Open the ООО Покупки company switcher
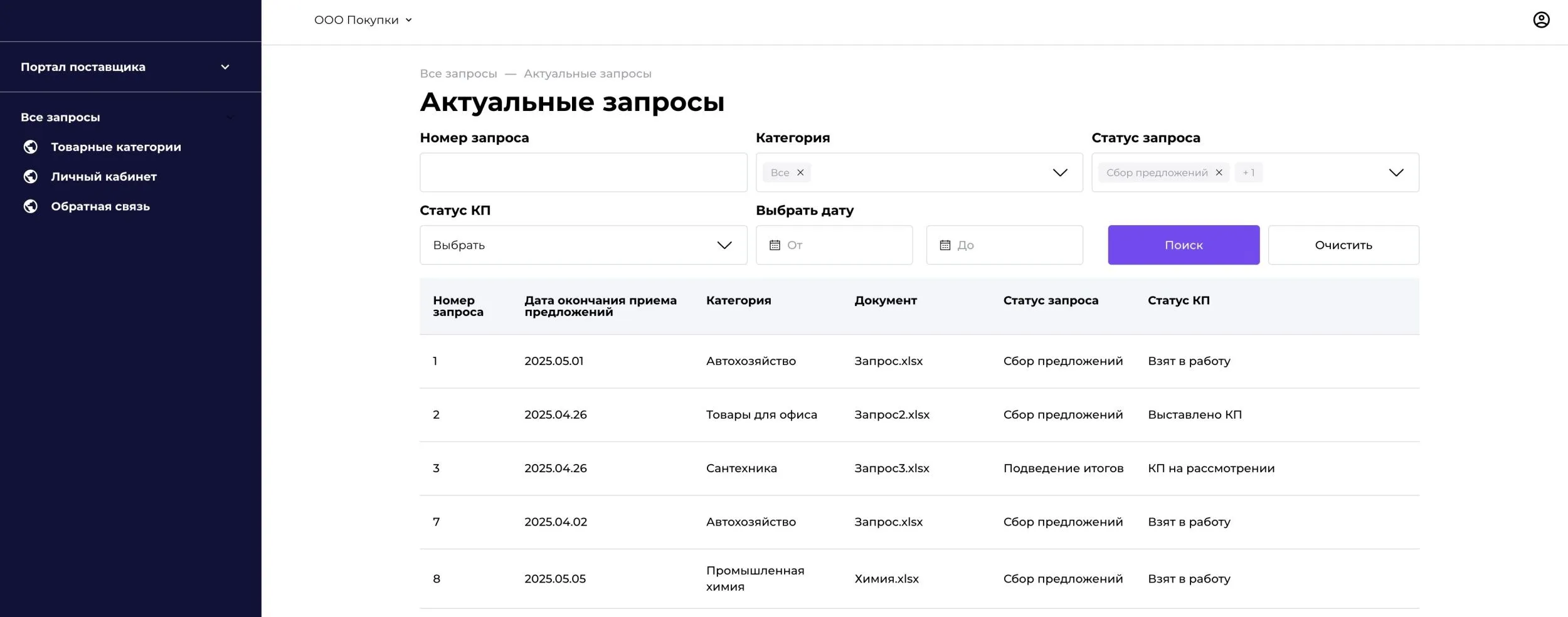Screen dimensions: 1568x617 tap(363, 19)
